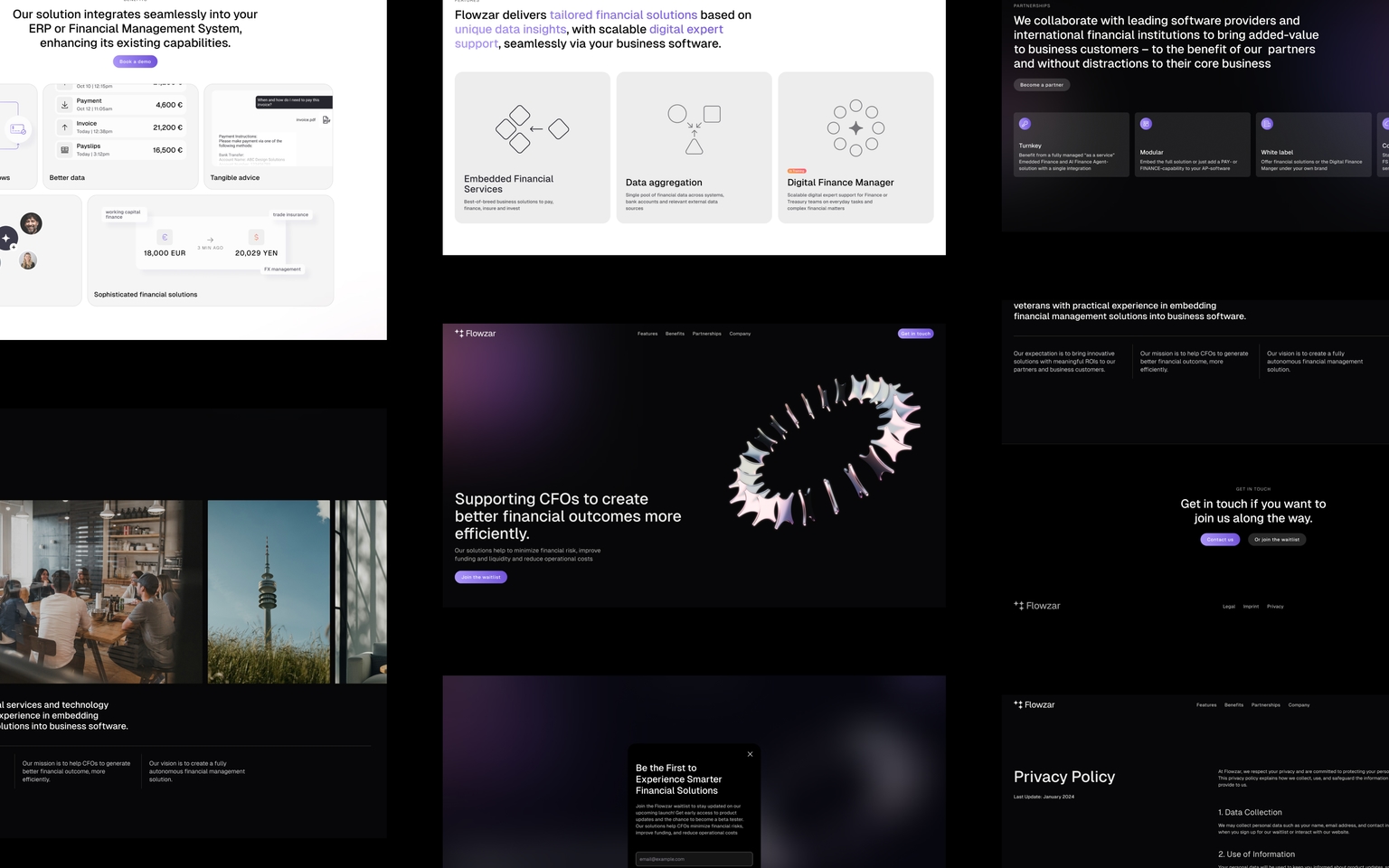
Task: Click the euro icon above 18,000 EUR
Action: pos(165,237)
